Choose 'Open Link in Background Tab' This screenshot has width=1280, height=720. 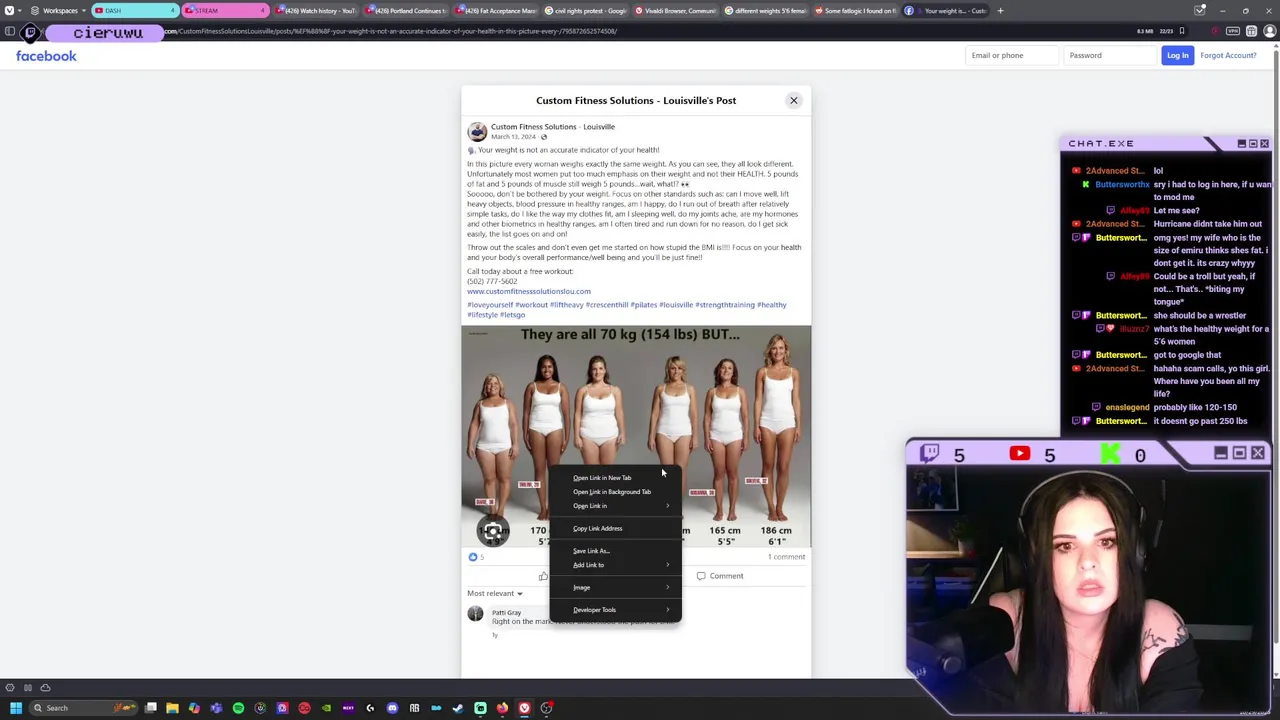click(x=614, y=492)
